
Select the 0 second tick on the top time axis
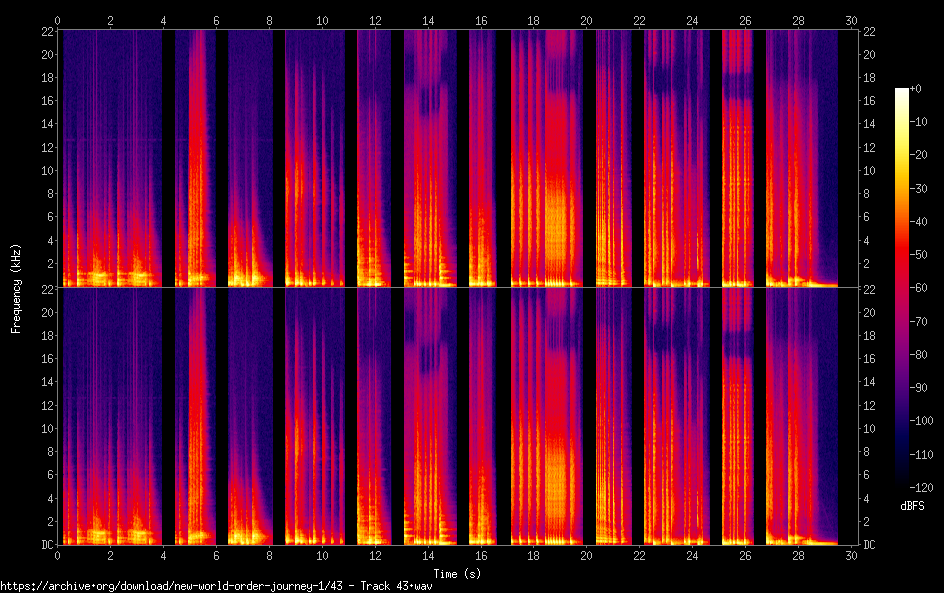pos(58,20)
